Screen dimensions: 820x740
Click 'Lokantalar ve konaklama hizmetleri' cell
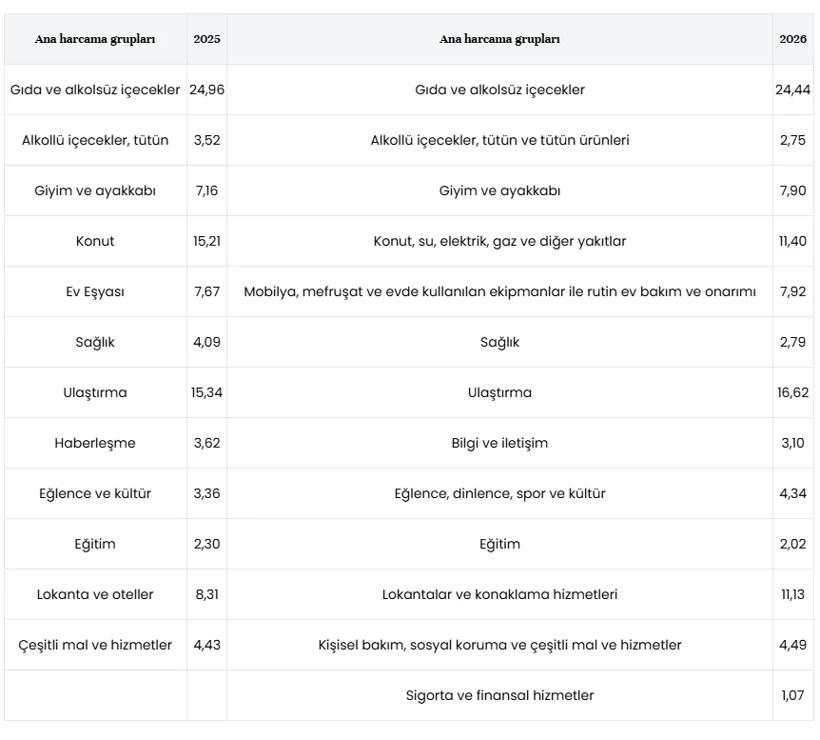click(x=499, y=594)
